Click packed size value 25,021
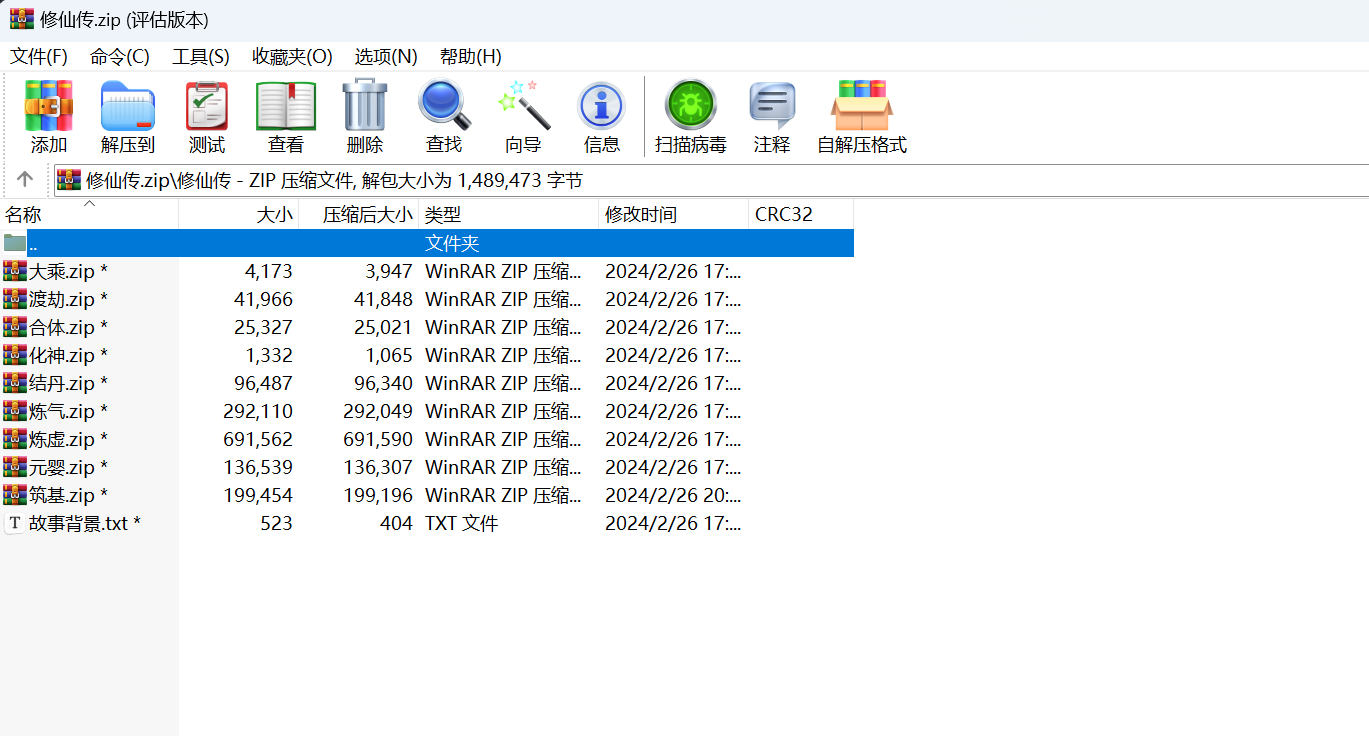 (384, 327)
